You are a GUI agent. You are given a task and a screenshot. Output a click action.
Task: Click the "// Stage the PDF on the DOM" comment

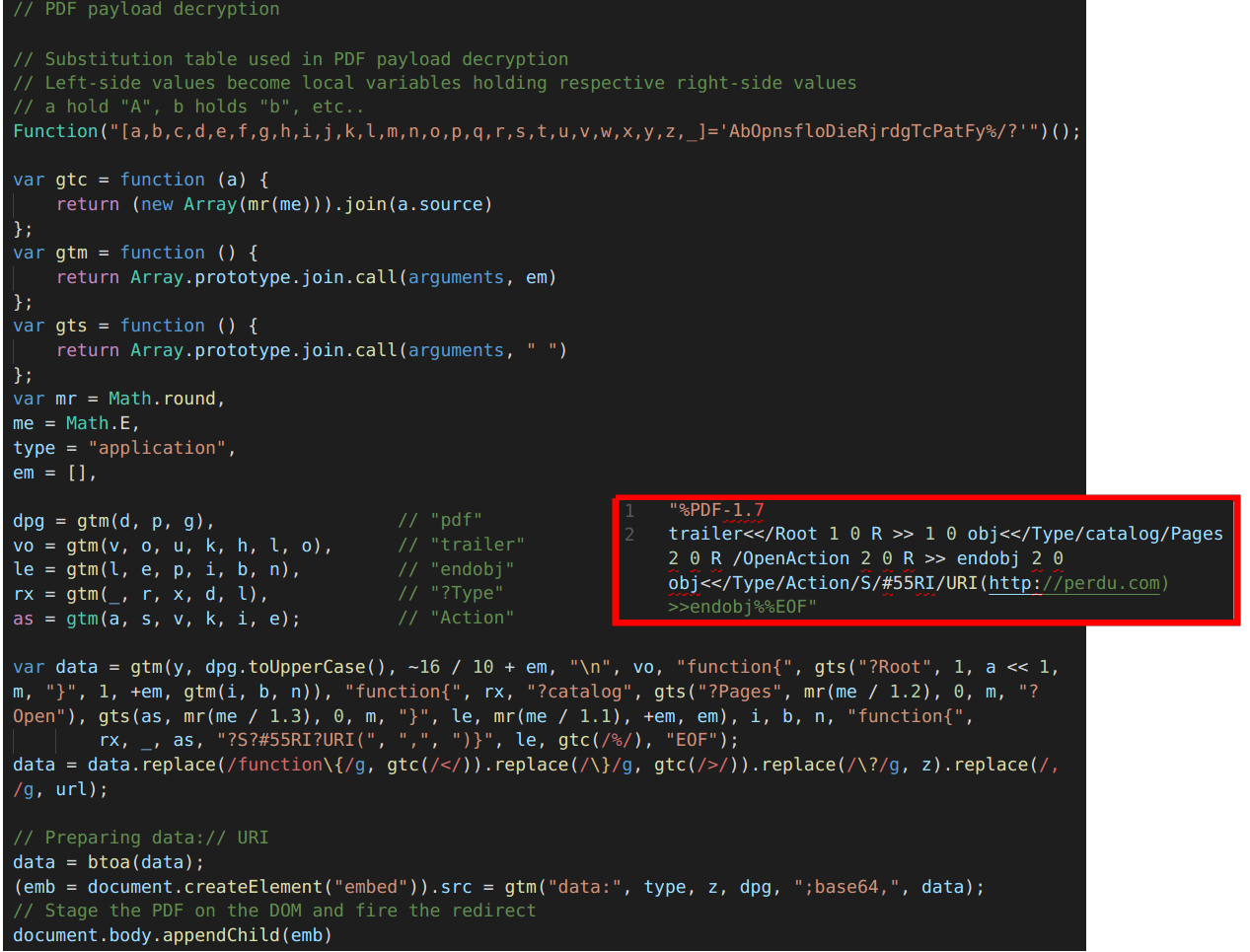(274, 911)
